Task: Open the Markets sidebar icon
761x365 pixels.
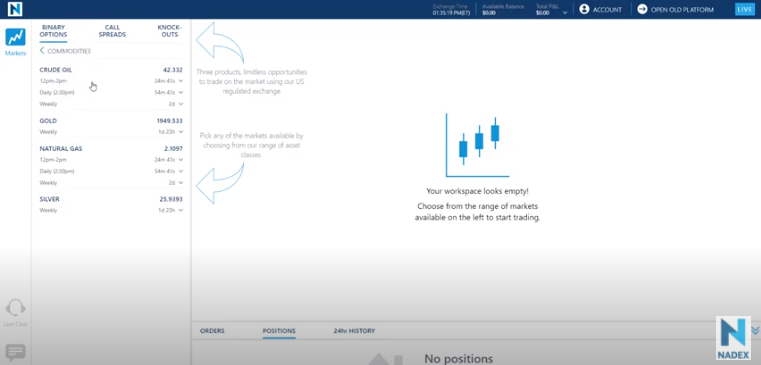Action: pos(15,37)
